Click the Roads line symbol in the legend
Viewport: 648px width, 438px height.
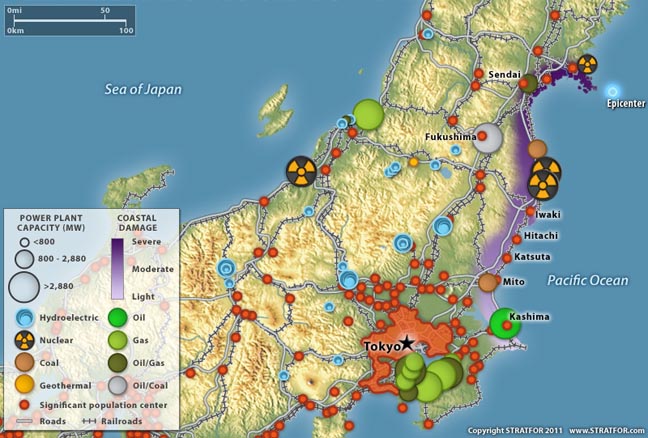tap(24, 421)
